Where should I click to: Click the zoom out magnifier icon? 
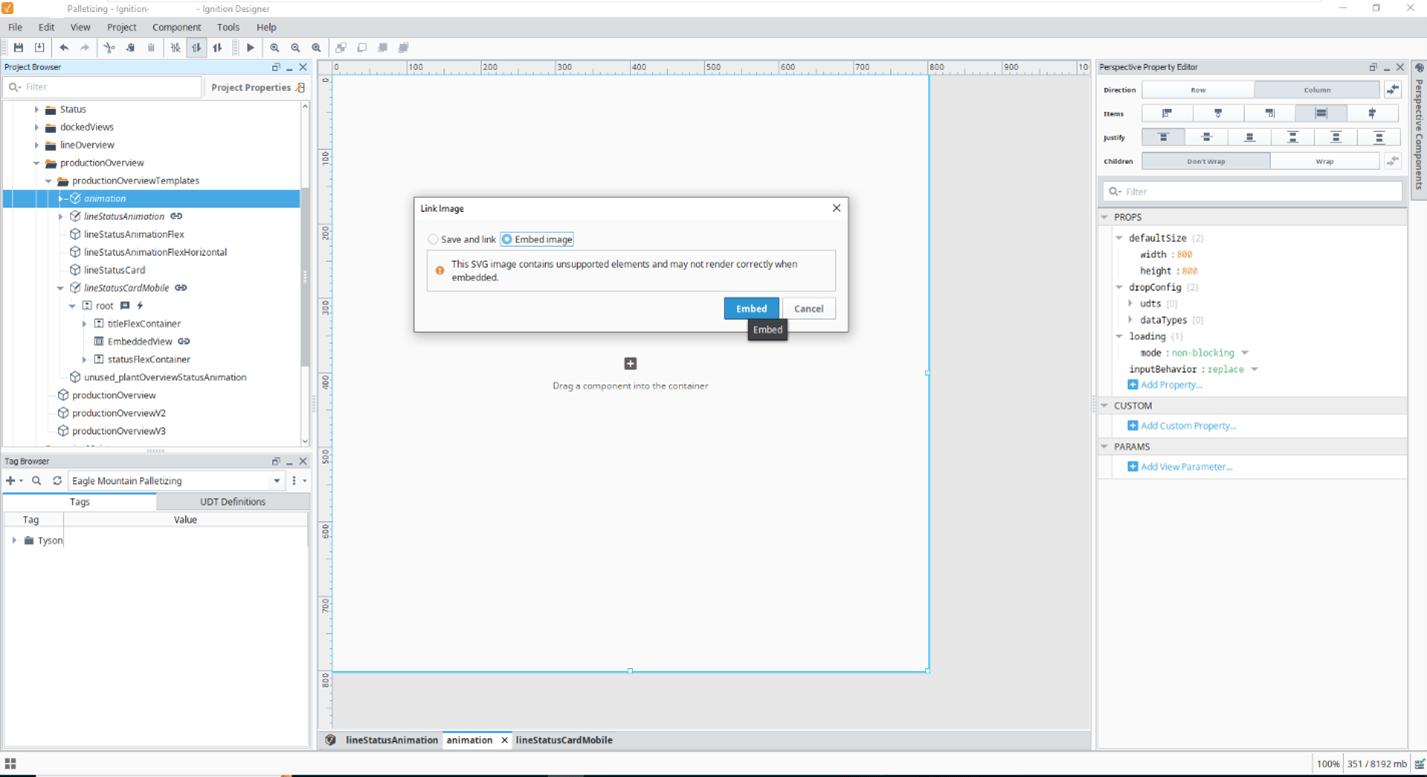point(296,47)
